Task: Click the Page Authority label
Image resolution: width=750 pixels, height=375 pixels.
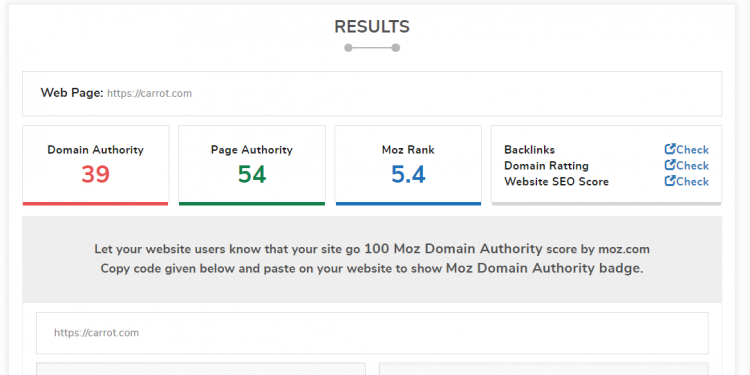Action: click(x=252, y=150)
